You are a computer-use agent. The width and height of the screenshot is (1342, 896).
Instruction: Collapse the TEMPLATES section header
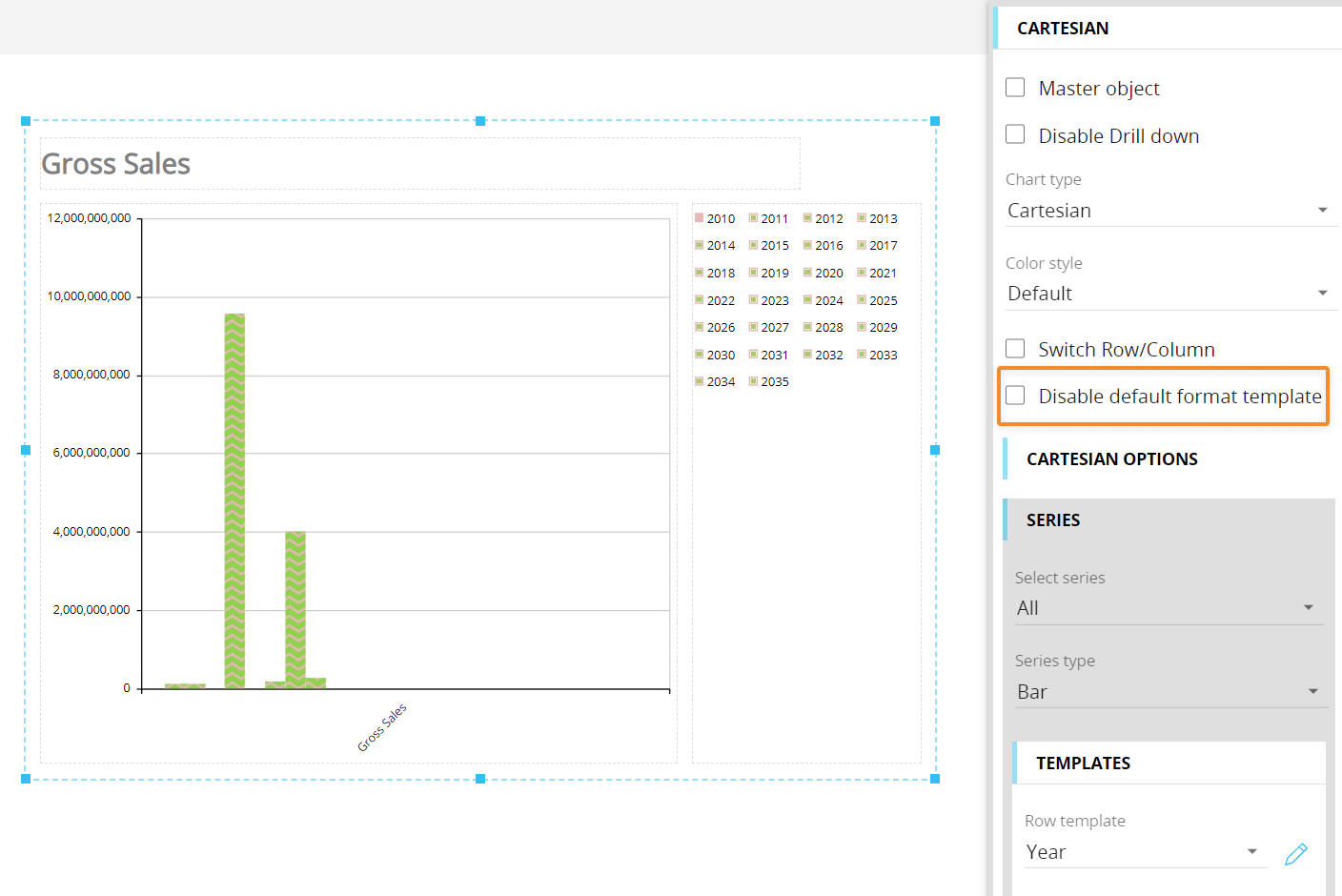pyautogui.click(x=1169, y=763)
